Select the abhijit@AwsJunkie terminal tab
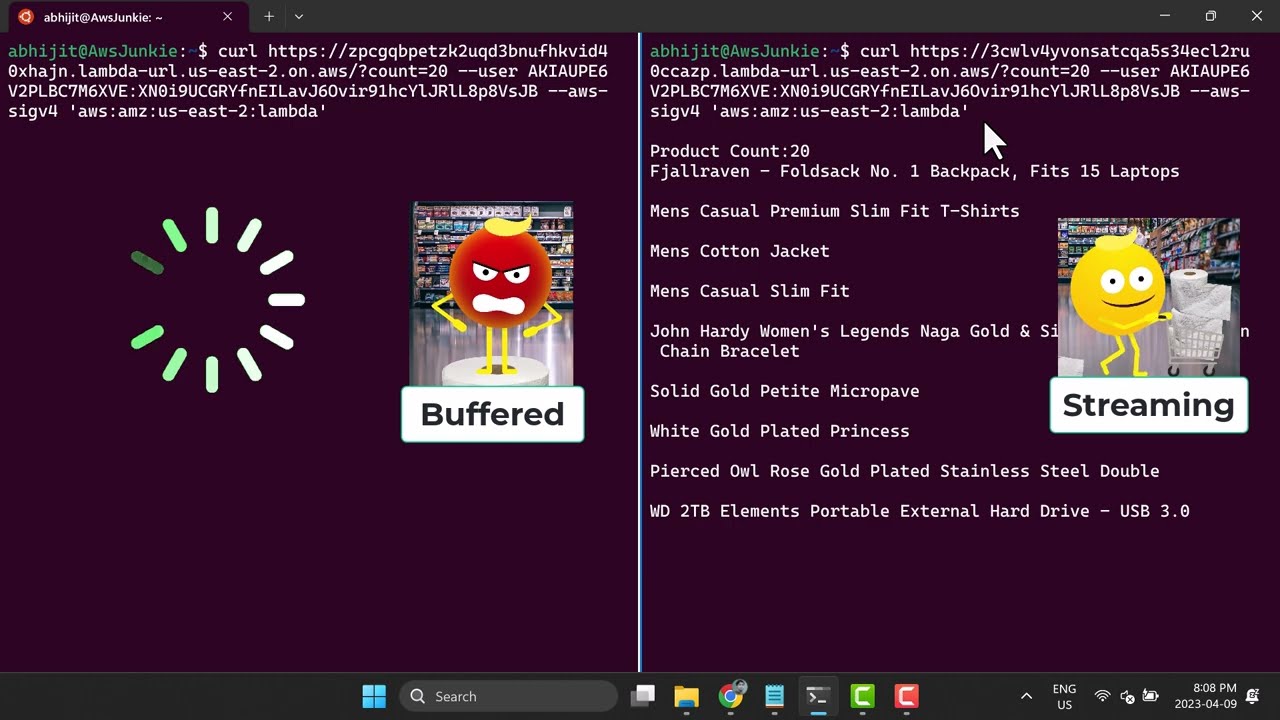The width and height of the screenshot is (1280, 720). (126, 17)
